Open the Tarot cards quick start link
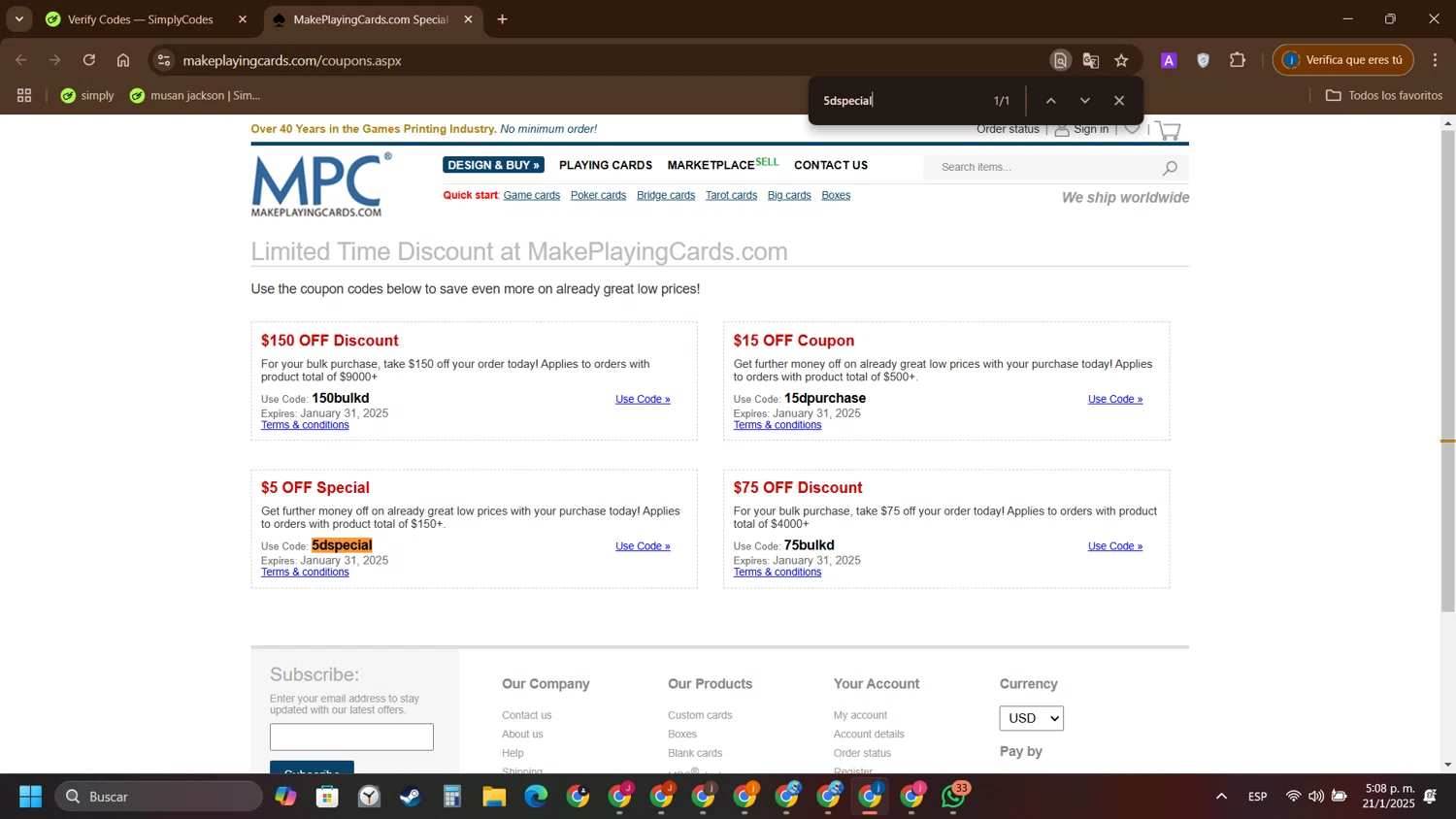Image resolution: width=1456 pixels, height=819 pixels. 731,195
